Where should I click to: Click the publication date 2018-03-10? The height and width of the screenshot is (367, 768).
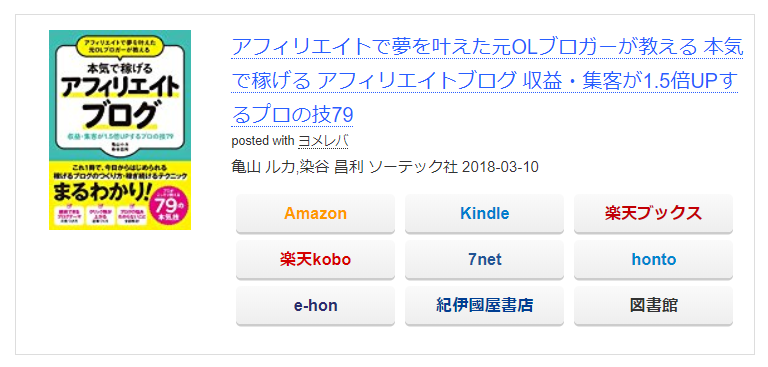coord(500,167)
